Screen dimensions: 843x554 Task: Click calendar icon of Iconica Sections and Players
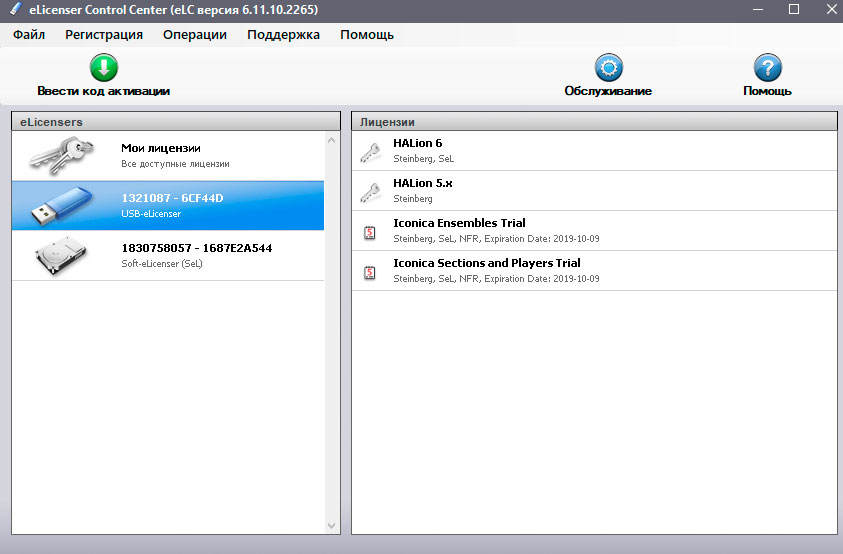370,272
